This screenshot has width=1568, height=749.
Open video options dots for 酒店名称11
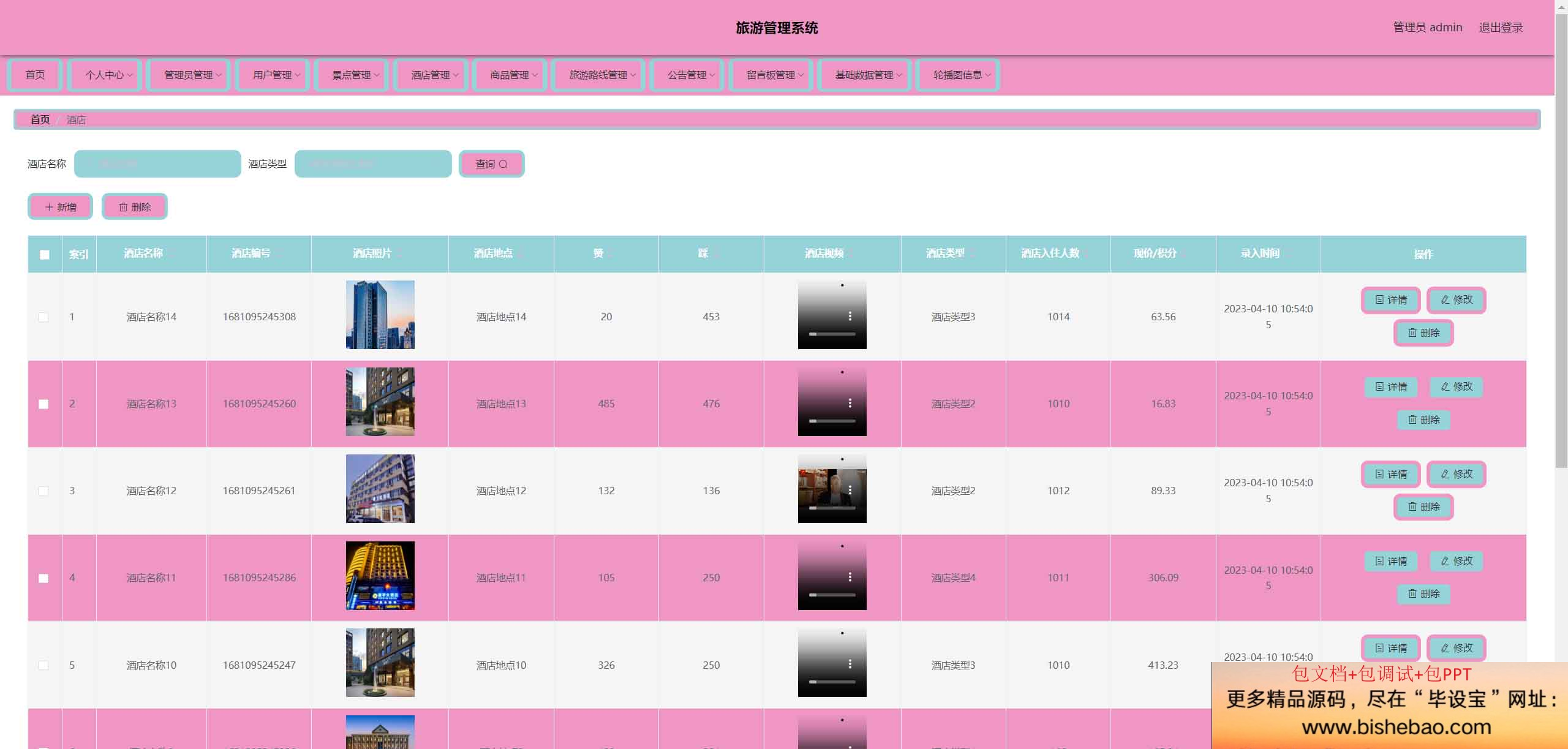coord(850,577)
